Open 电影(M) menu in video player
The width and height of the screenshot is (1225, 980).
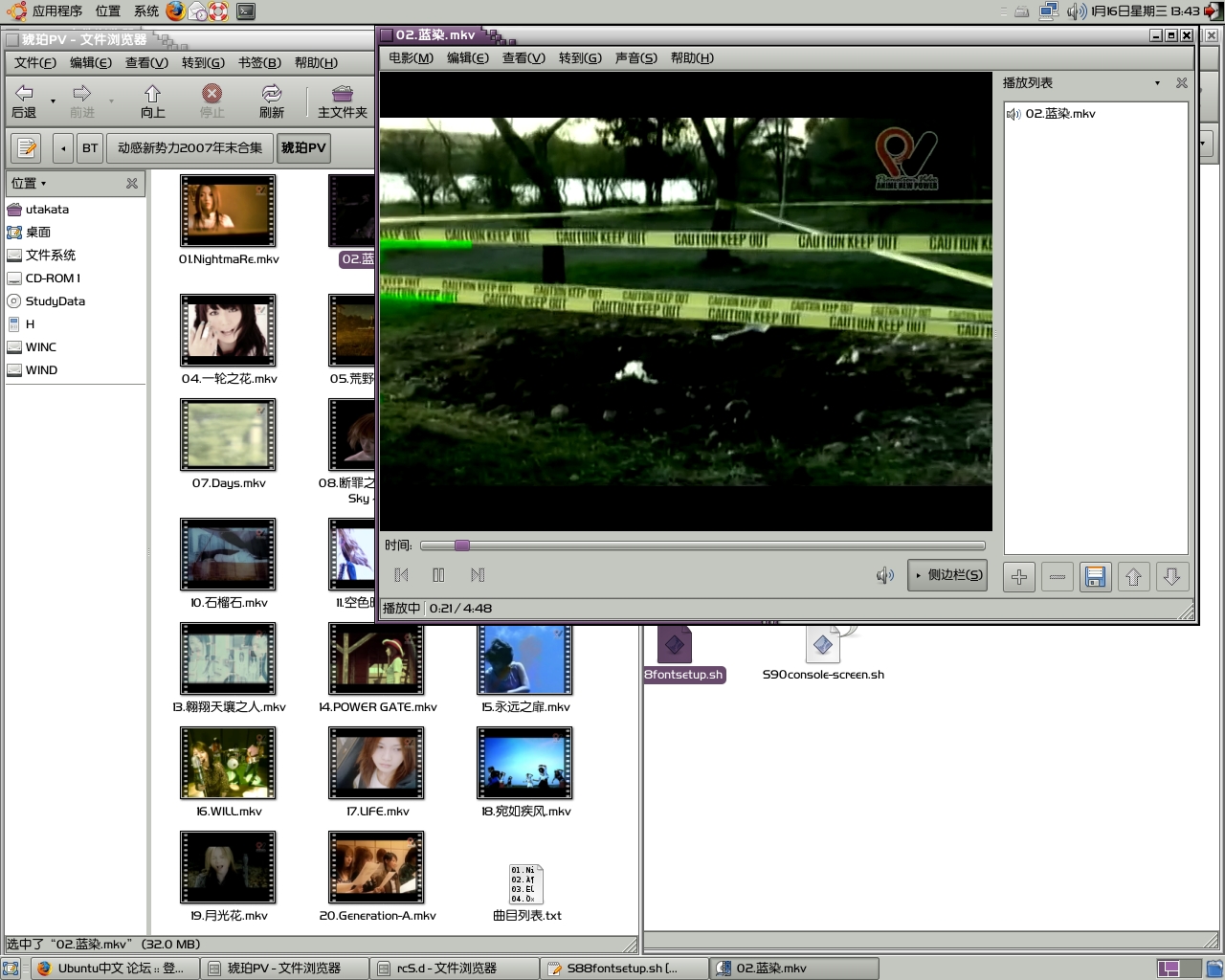[411, 58]
